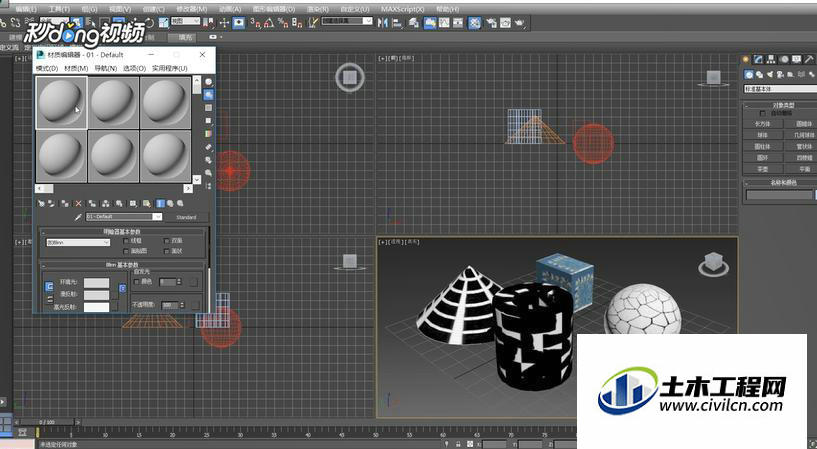This screenshot has height=449, width=817.
Task: Toggle the 2-Sided (双面) checkbox
Action: [x=166, y=241]
